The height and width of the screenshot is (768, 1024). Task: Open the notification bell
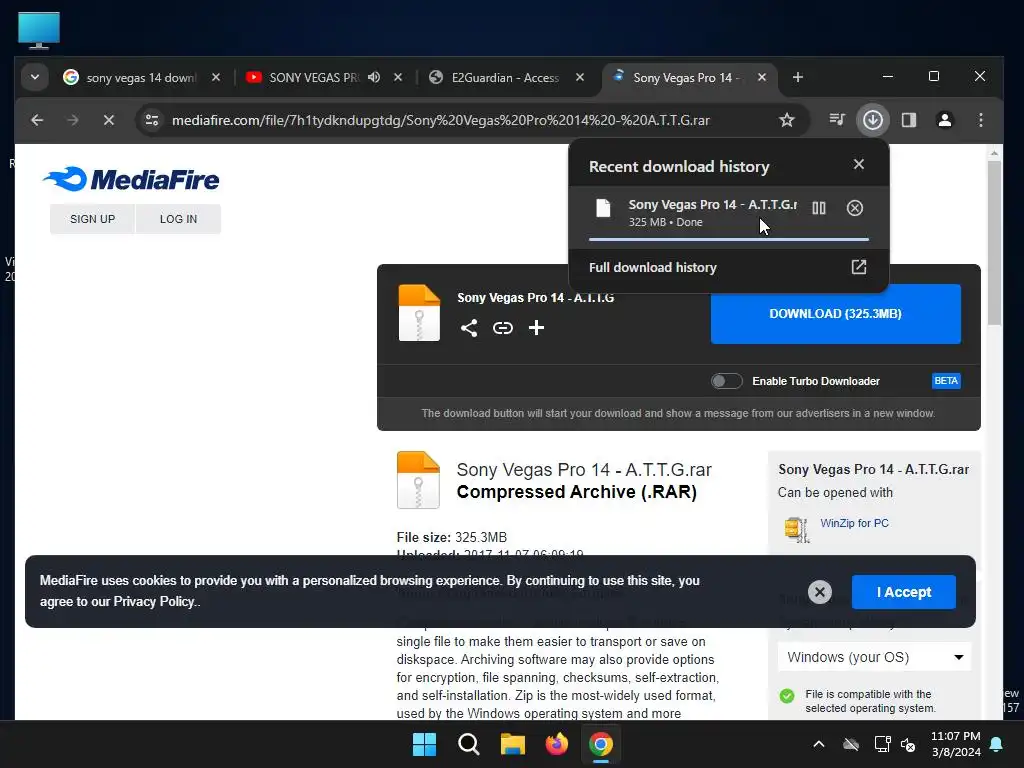point(997,744)
